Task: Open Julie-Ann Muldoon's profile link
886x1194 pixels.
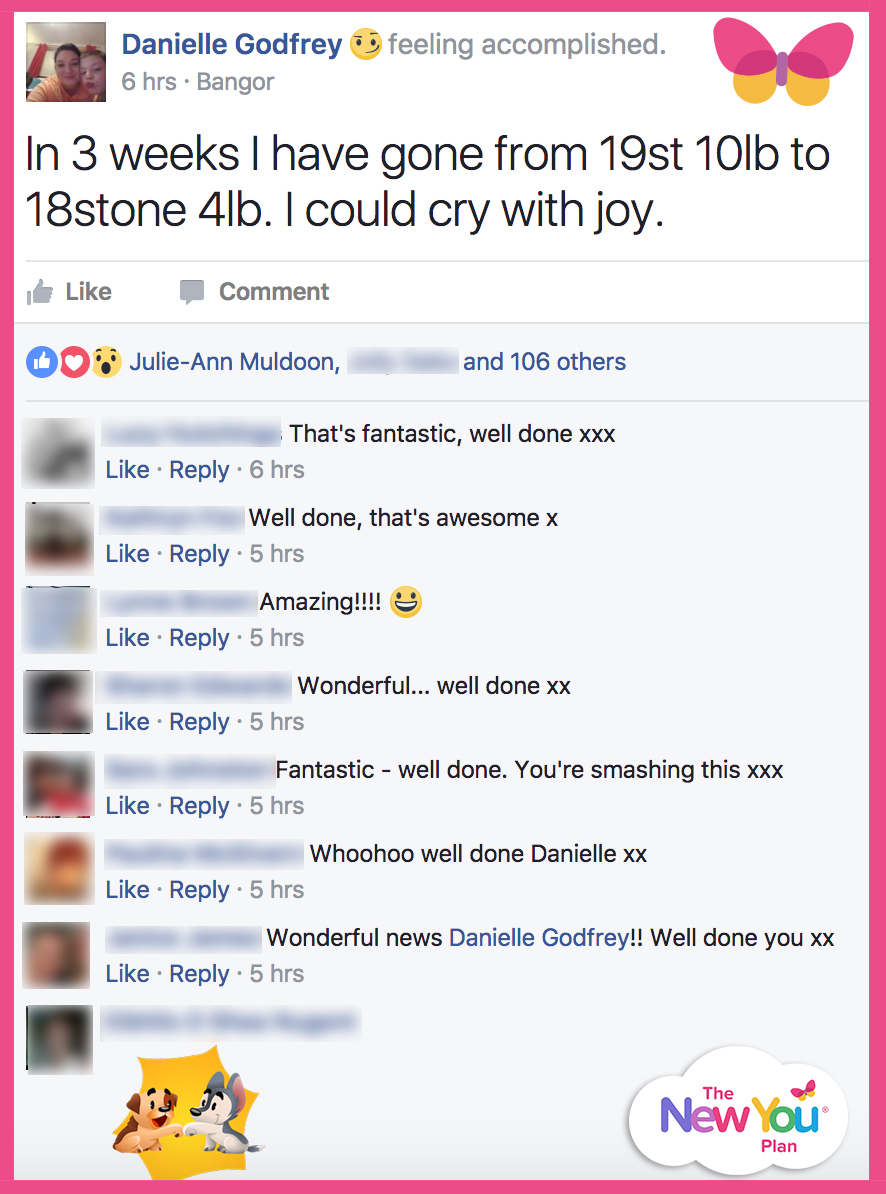Action: [234, 362]
